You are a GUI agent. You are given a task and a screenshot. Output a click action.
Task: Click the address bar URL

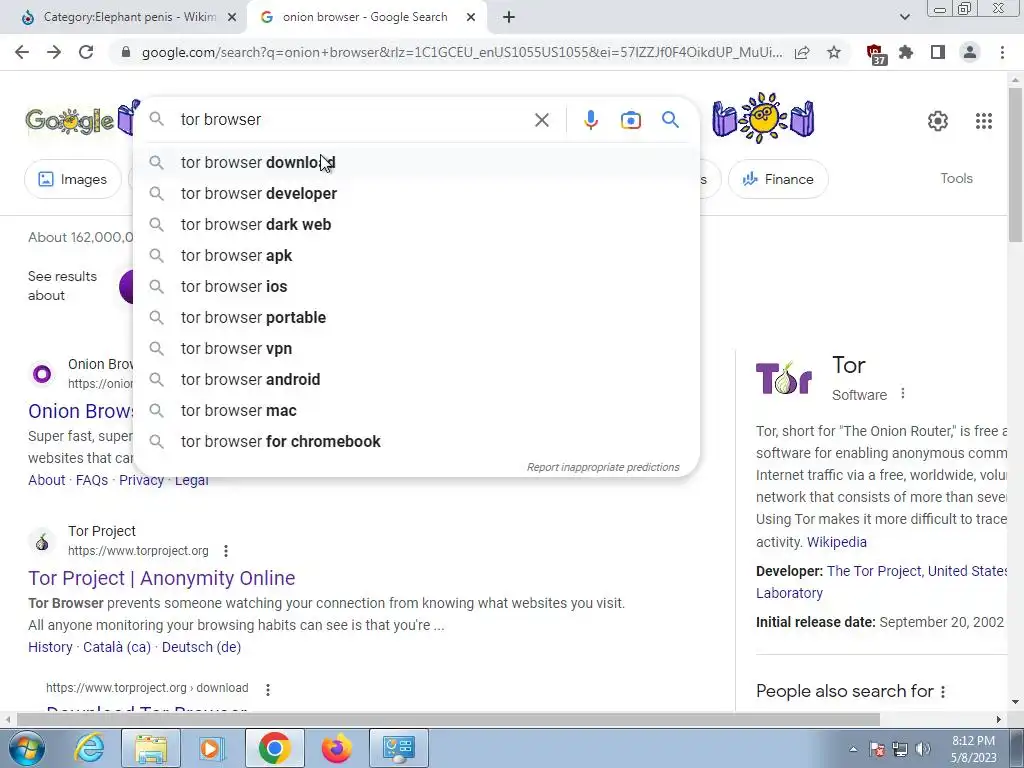461,52
